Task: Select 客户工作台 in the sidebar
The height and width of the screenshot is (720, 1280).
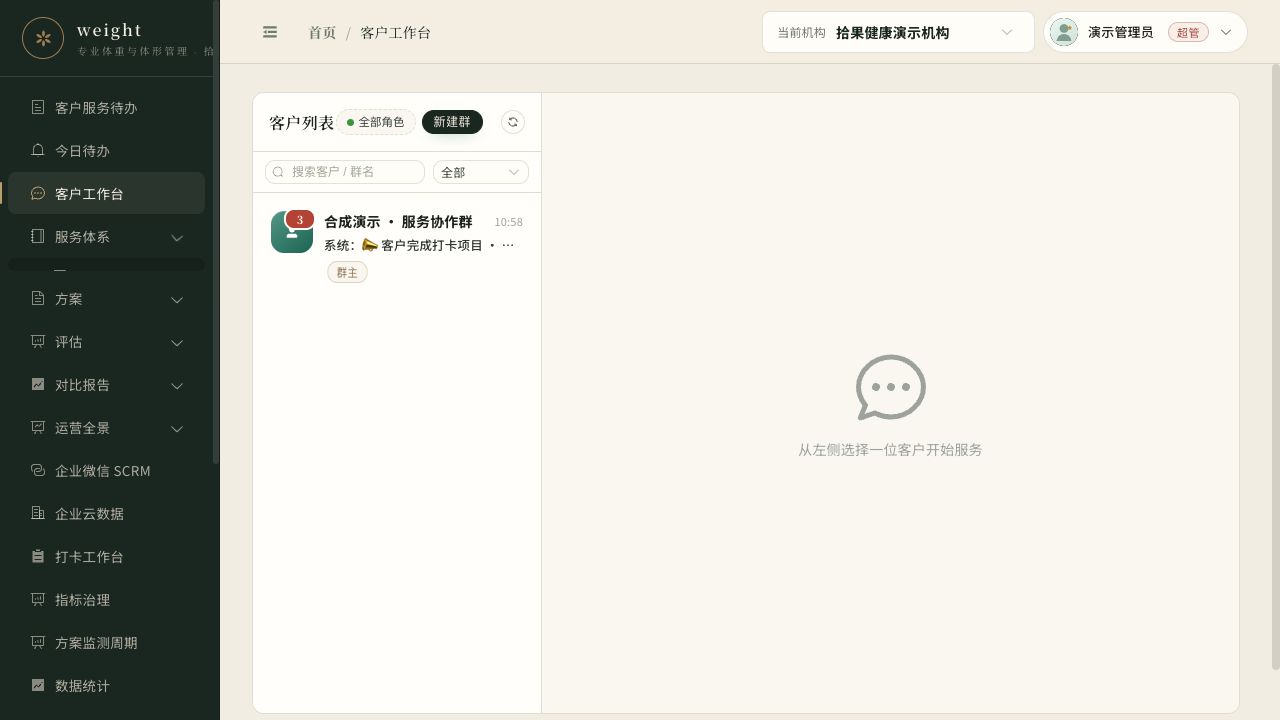Action: coord(106,193)
